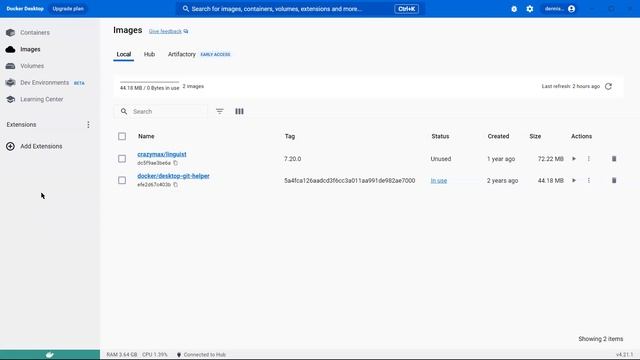
Task: Click the '1 year ago' created cell
Action: tap(501, 159)
